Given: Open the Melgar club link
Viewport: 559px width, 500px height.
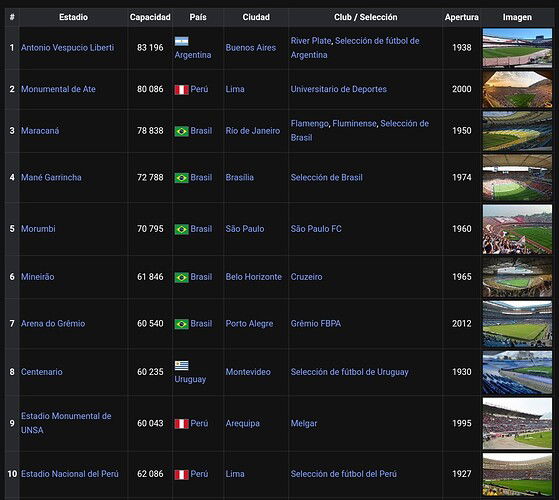Looking at the screenshot, I should point(304,423).
